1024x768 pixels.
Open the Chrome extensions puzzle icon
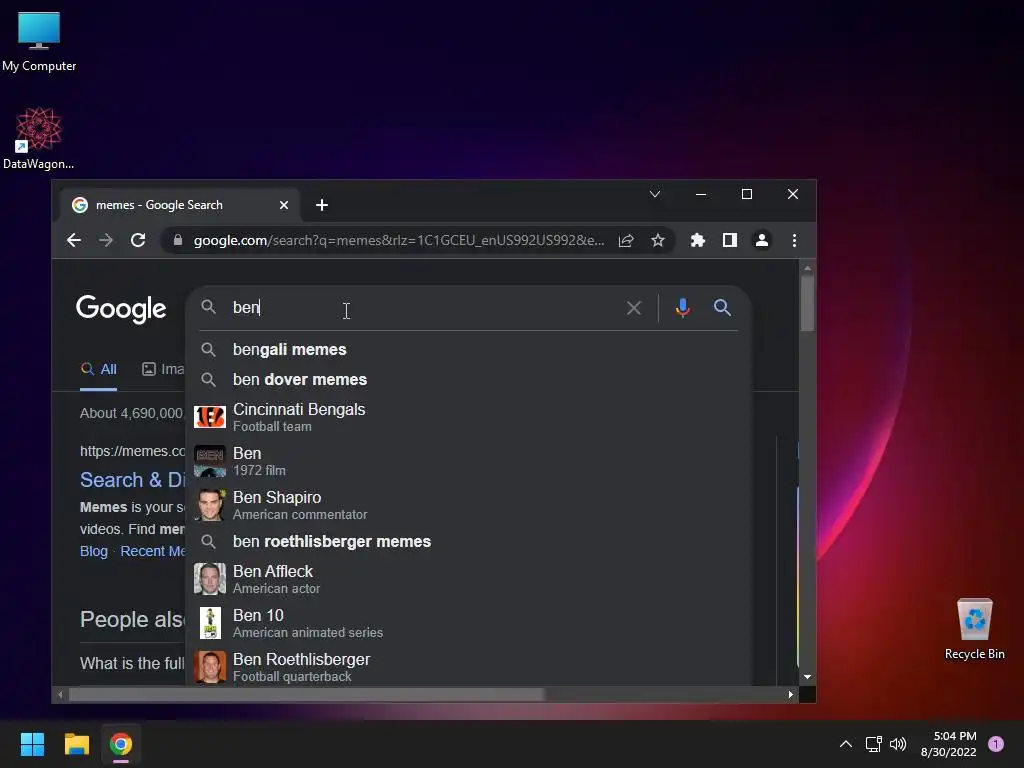(697, 240)
